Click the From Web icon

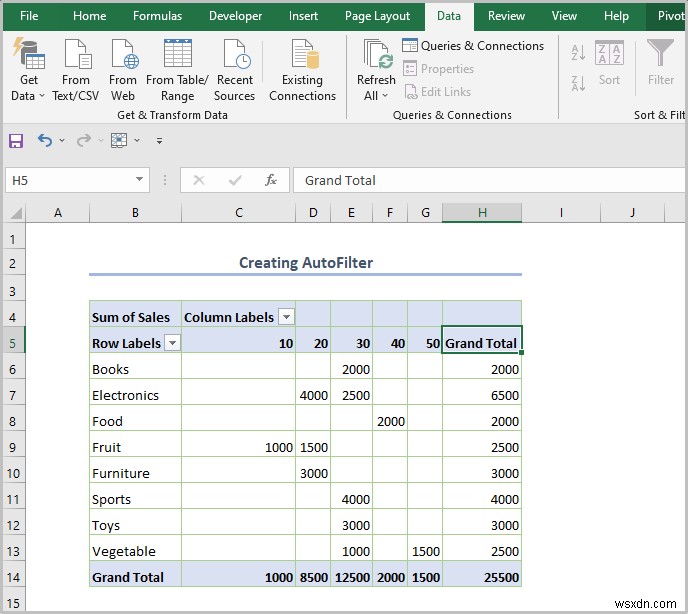[x=124, y=54]
